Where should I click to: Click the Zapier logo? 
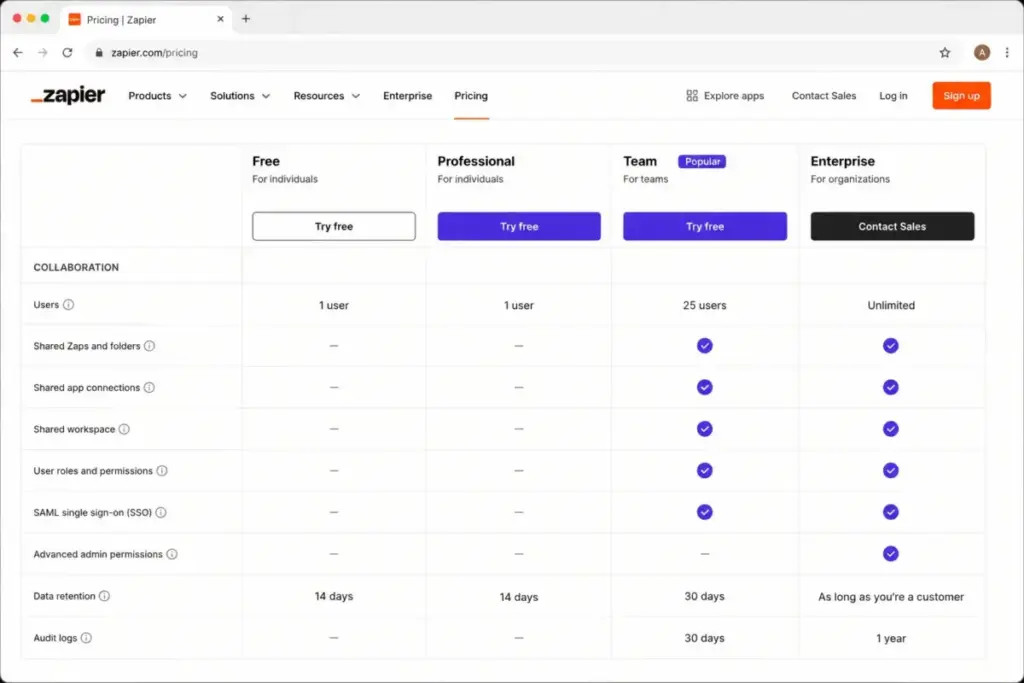(x=68, y=95)
